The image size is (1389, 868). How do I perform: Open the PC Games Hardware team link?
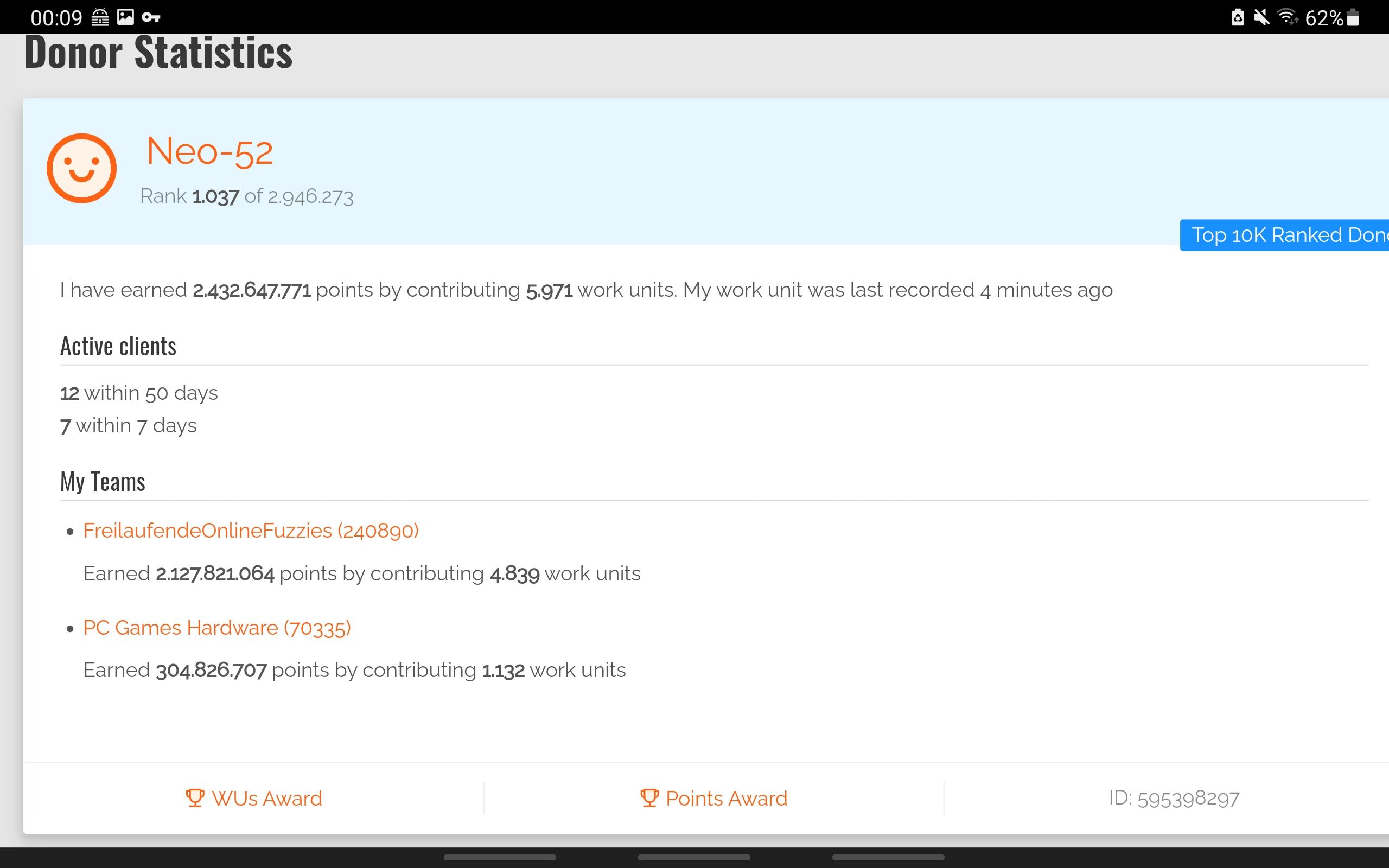(217, 628)
